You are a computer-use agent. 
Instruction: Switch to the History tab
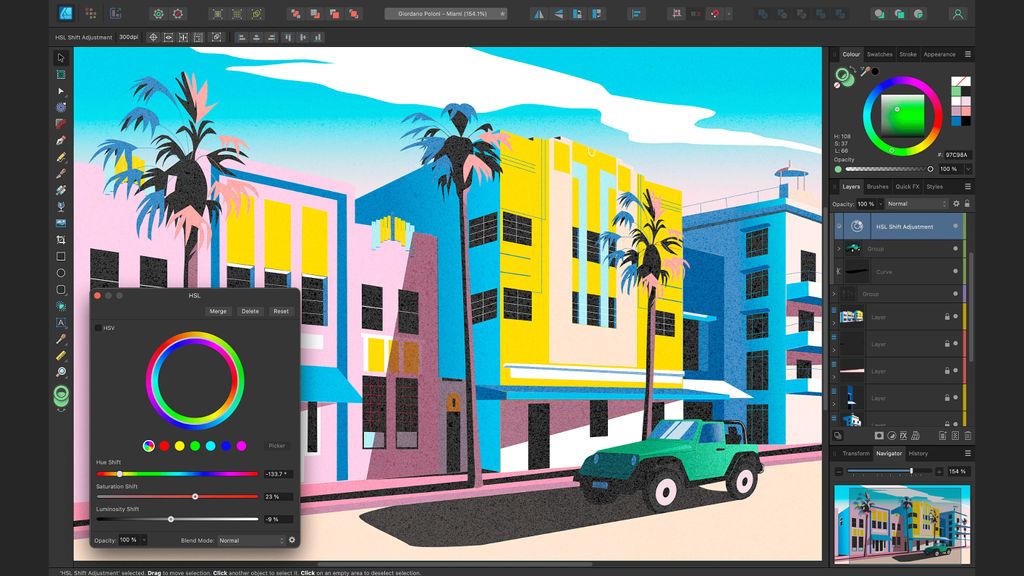click(x=920, y=453)
